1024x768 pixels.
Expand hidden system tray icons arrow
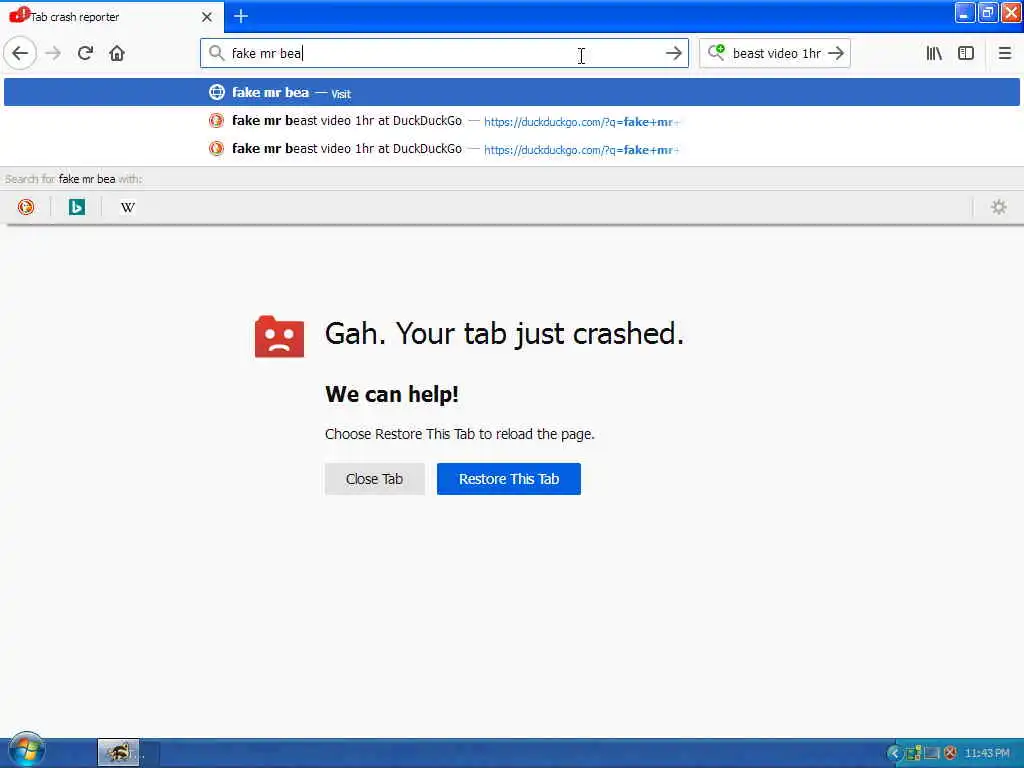pyautogui.click(x=894, y=754)
